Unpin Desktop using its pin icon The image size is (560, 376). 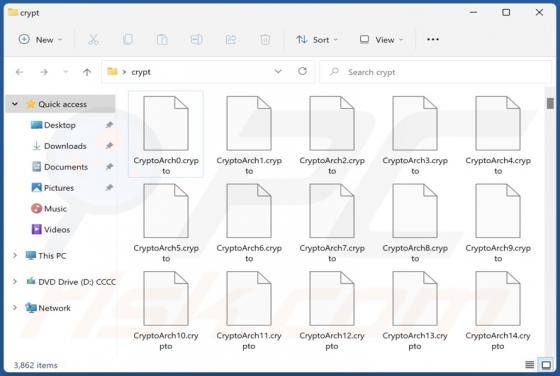coord(109,125)
